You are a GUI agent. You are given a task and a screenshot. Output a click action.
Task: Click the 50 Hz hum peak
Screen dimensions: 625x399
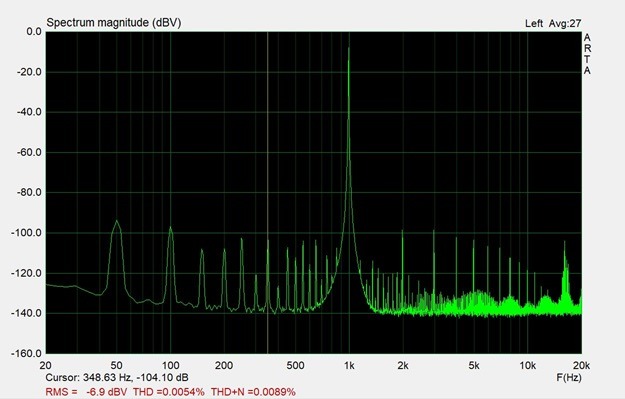tap(116, 222)
